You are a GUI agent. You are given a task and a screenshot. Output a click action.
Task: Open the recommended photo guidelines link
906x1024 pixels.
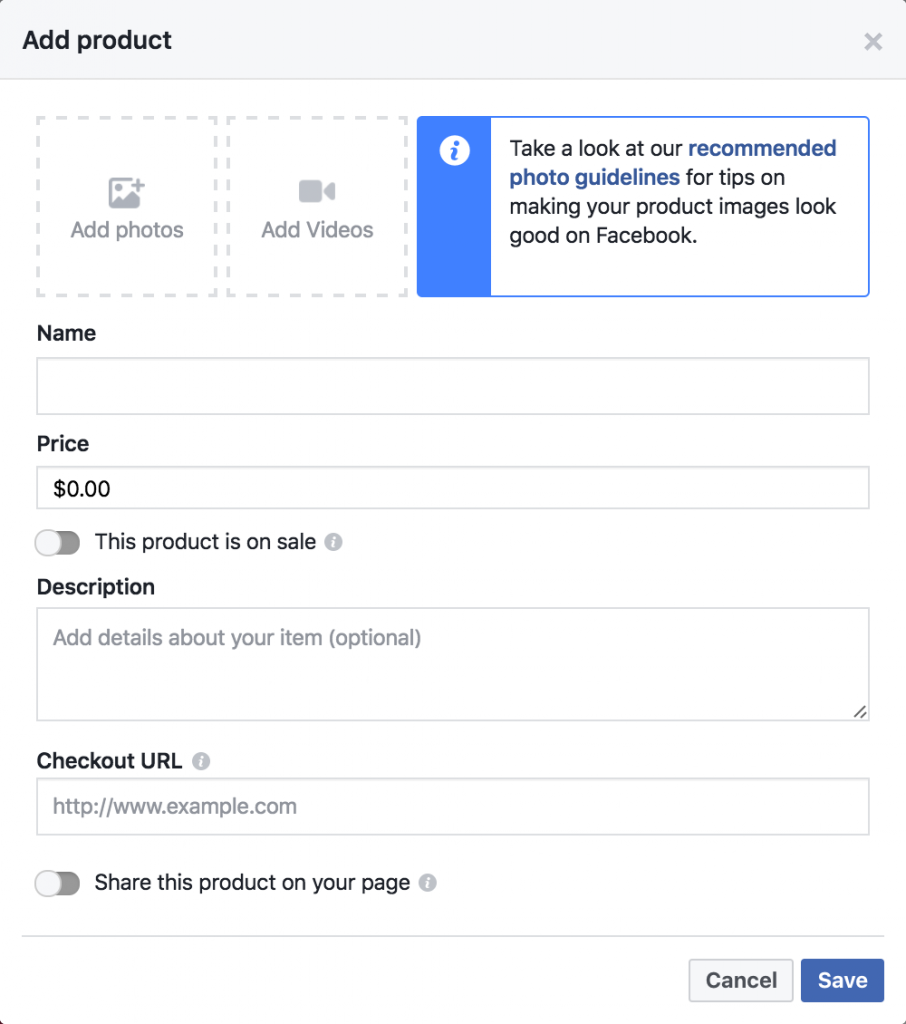point(673,163)
